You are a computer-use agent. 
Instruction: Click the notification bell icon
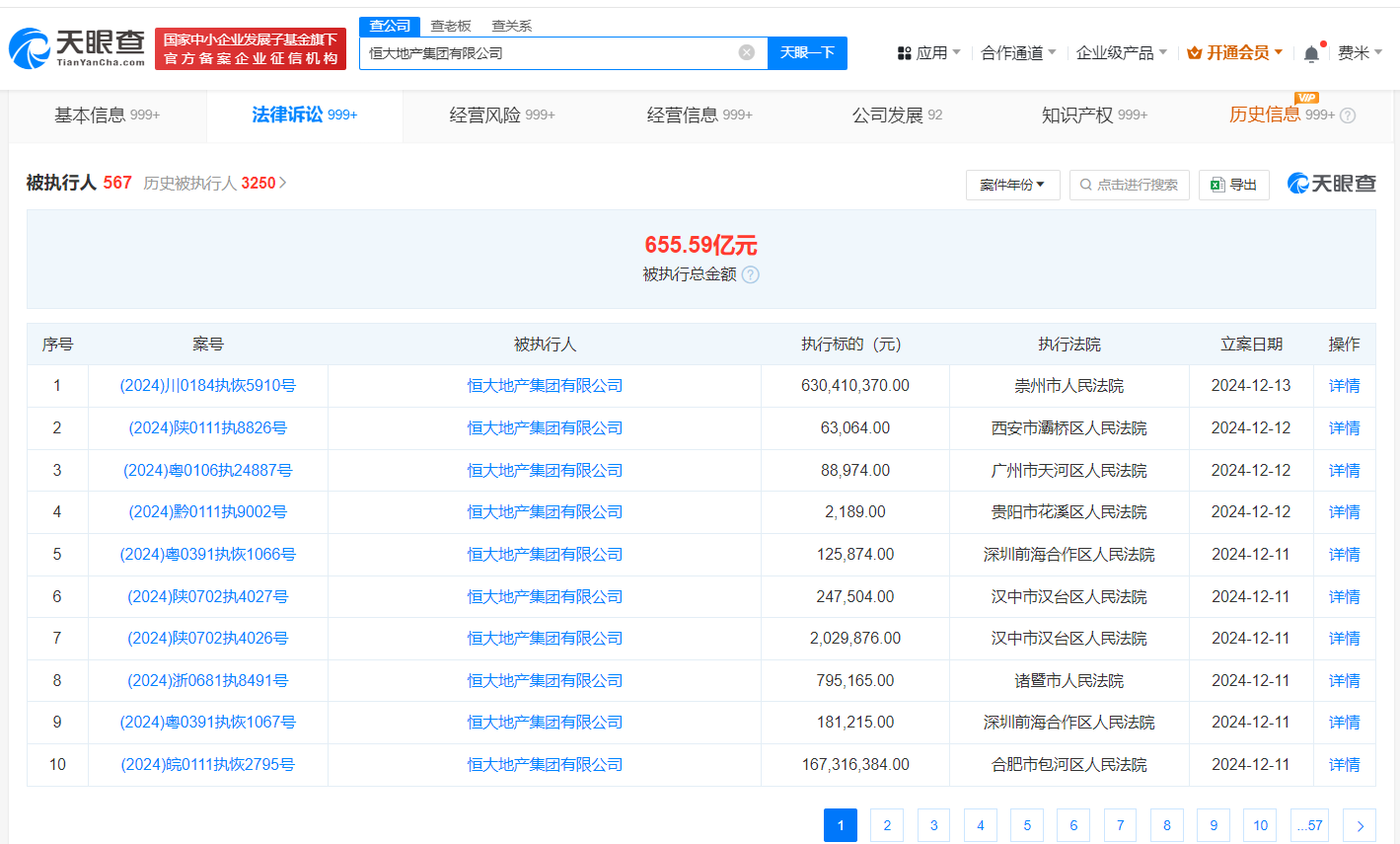point(1312,51)
